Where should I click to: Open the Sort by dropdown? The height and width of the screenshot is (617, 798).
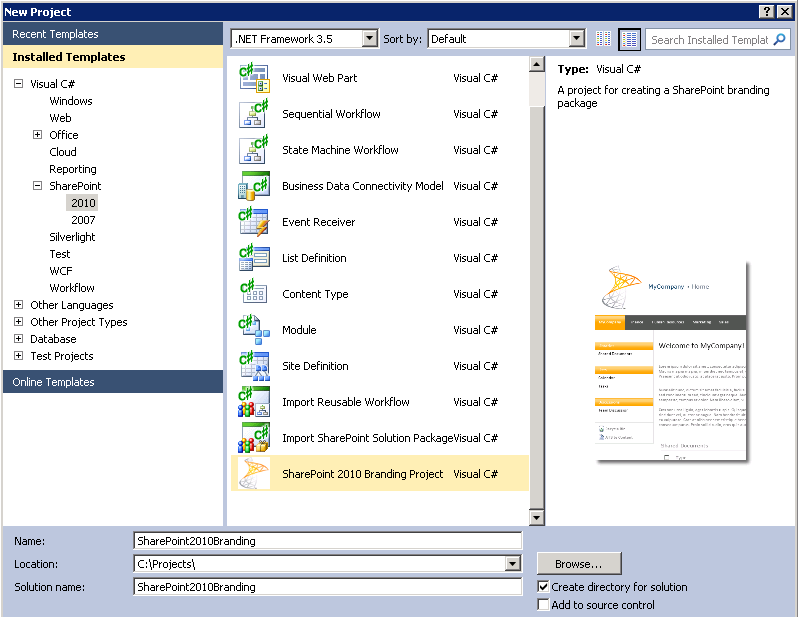pyautogui.click(x=576, y=39)
